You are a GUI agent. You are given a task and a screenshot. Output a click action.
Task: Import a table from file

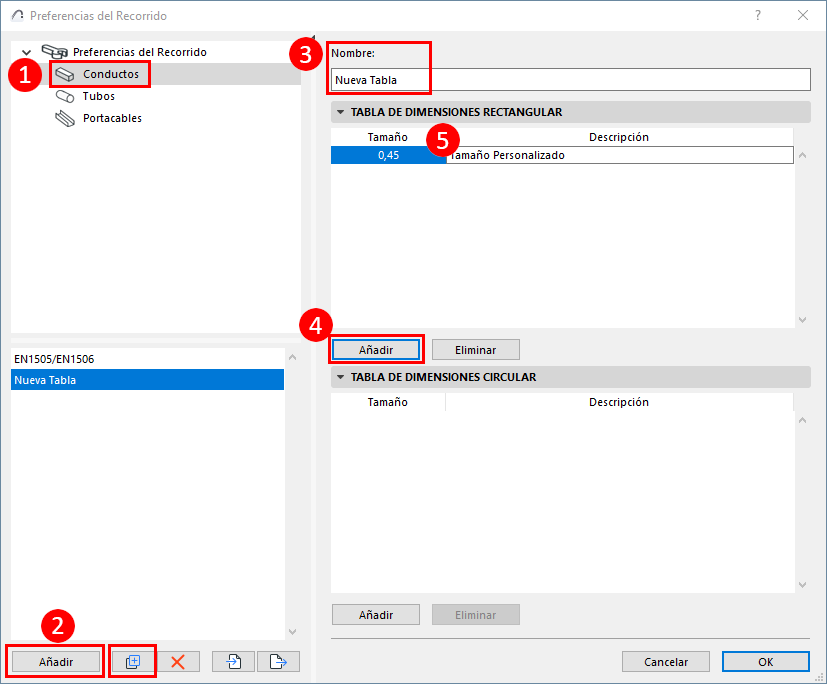click(234, 661)
